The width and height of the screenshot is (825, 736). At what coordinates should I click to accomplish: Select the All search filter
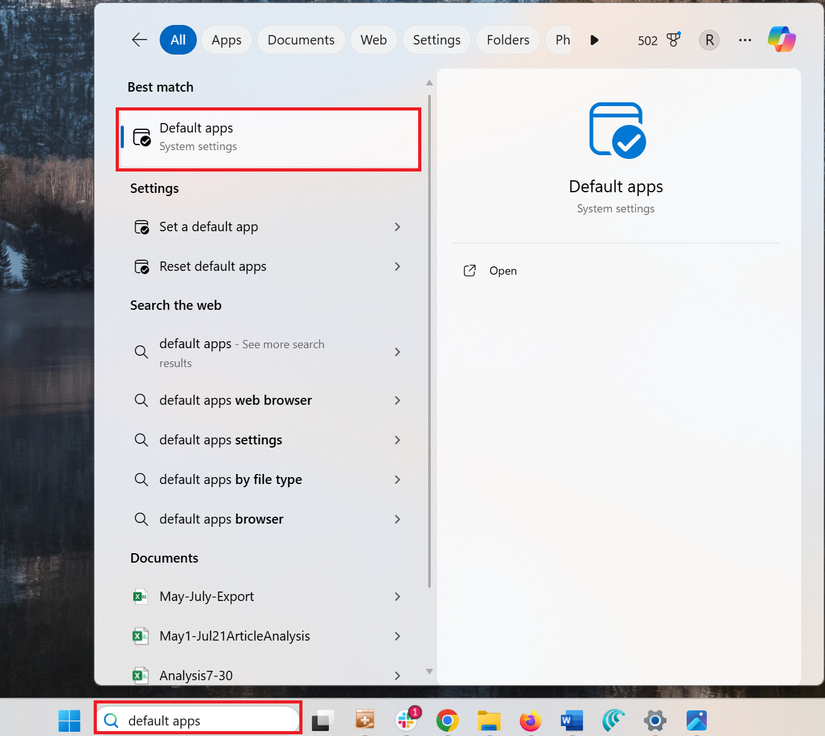[x=178, y=39]
